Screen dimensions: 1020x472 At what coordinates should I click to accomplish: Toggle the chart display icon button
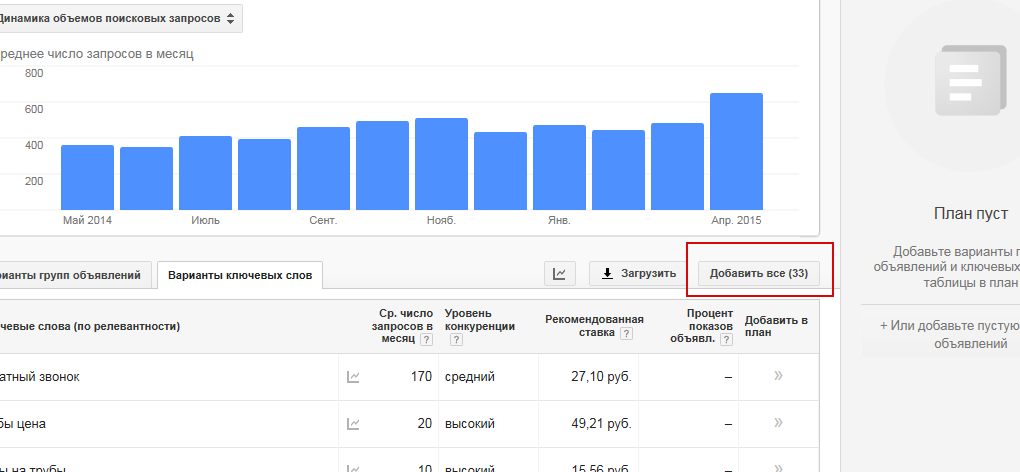pyautogui.click(x=560, y=273)
